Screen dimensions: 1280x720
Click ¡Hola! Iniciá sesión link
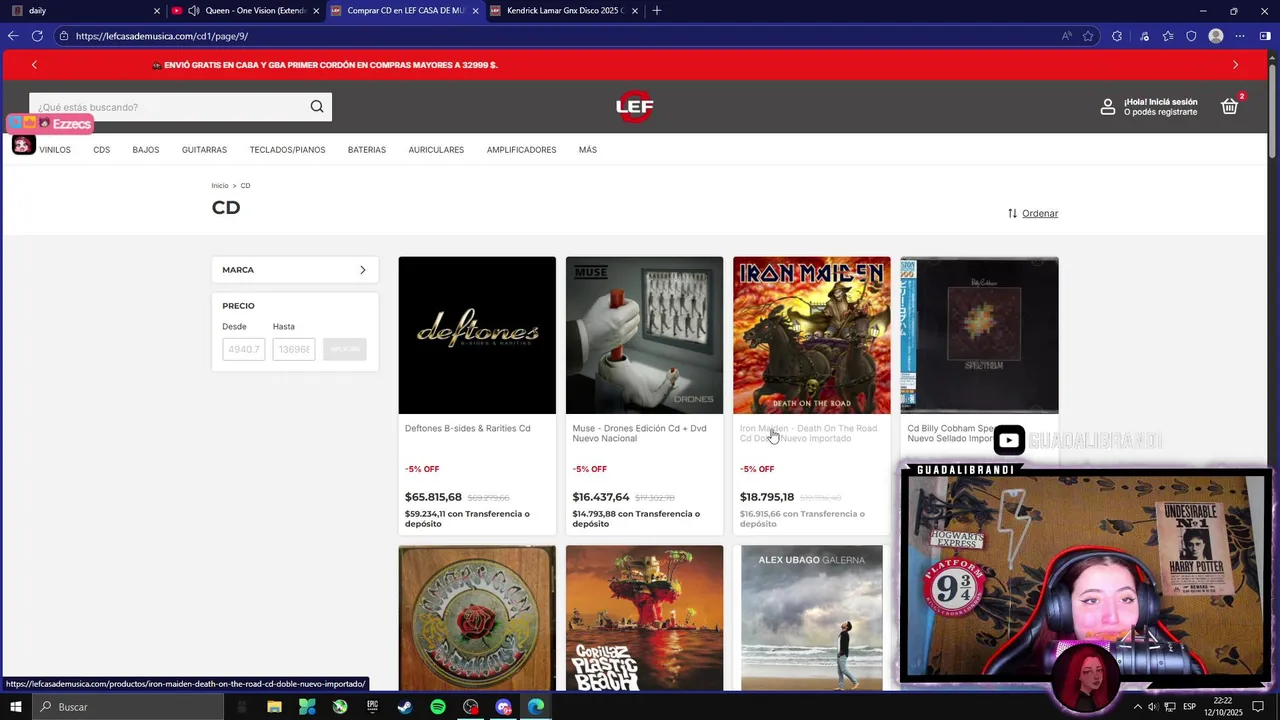tap(1160, 102)
